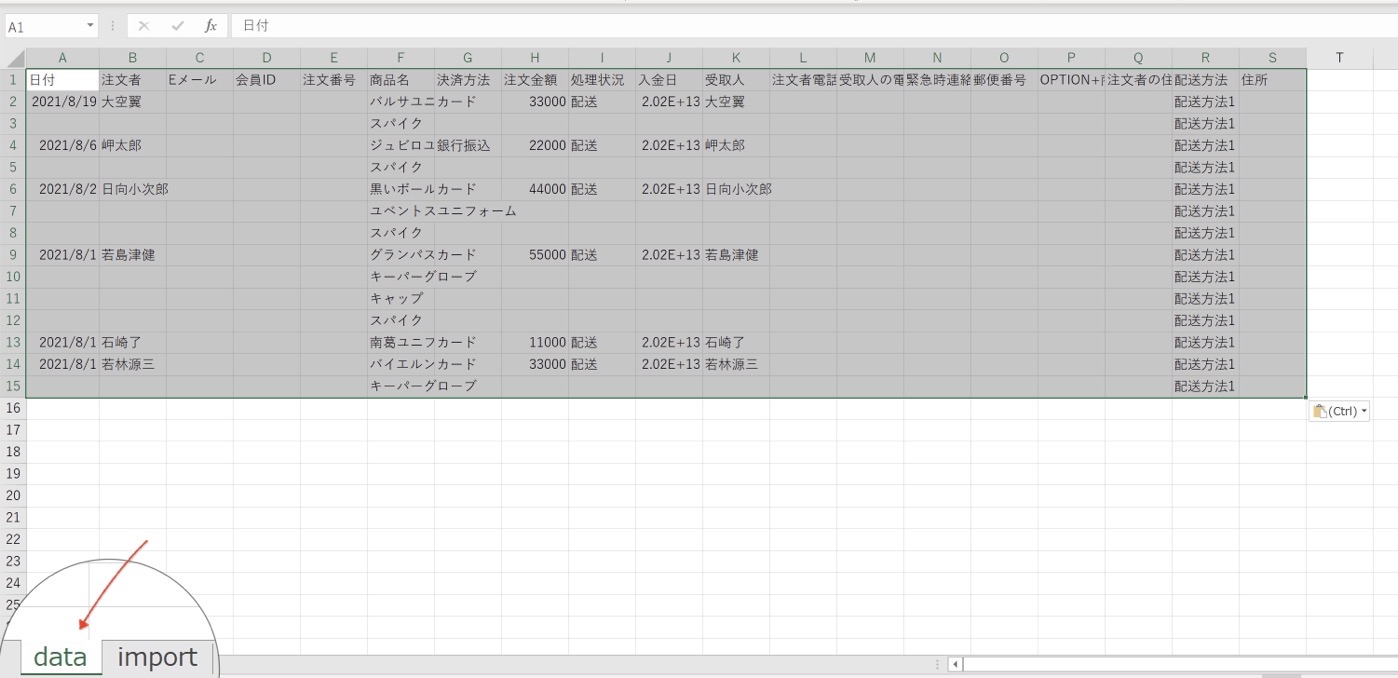
Task: Click the date cell 2021/8/6
Action: click(62, 146)
